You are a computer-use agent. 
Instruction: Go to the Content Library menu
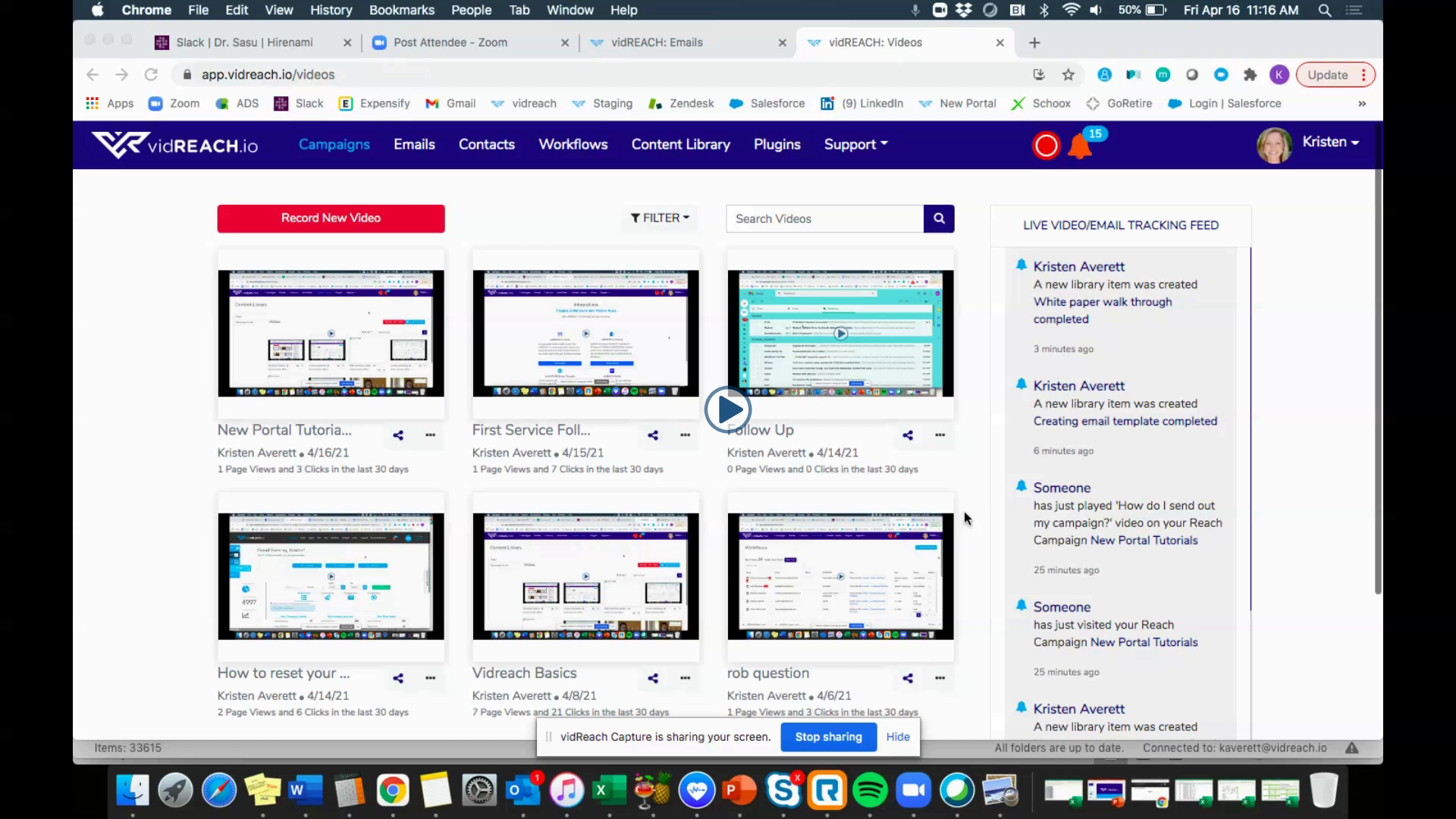click(680, 144)
